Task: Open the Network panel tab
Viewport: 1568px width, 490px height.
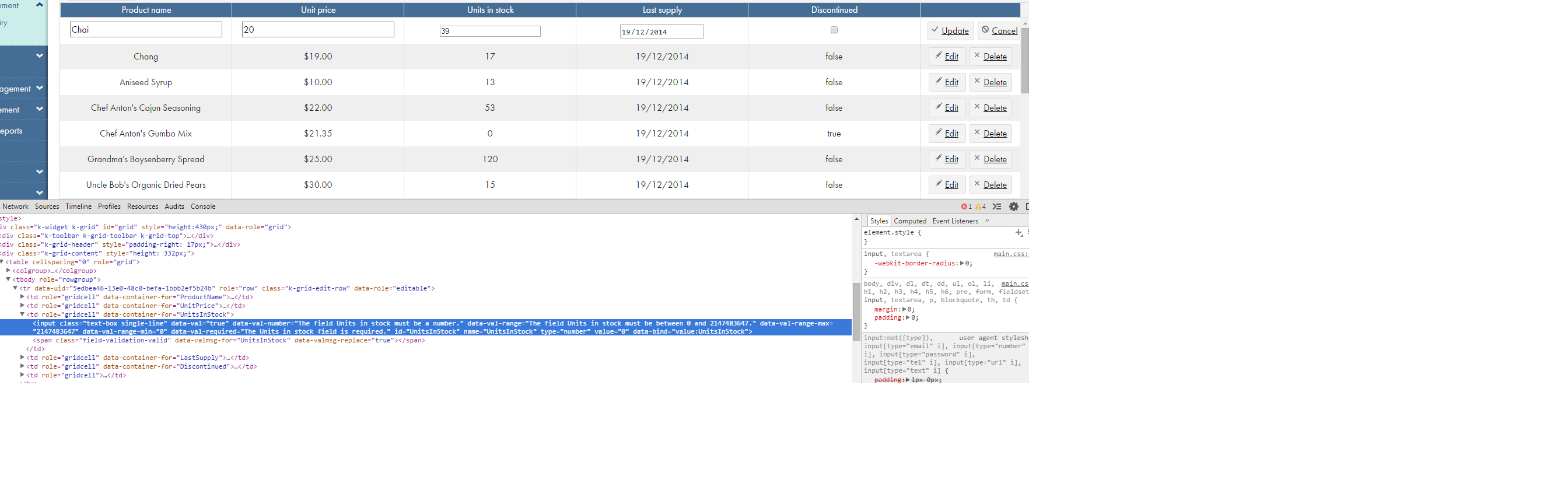Action: (x=15, y=207)
